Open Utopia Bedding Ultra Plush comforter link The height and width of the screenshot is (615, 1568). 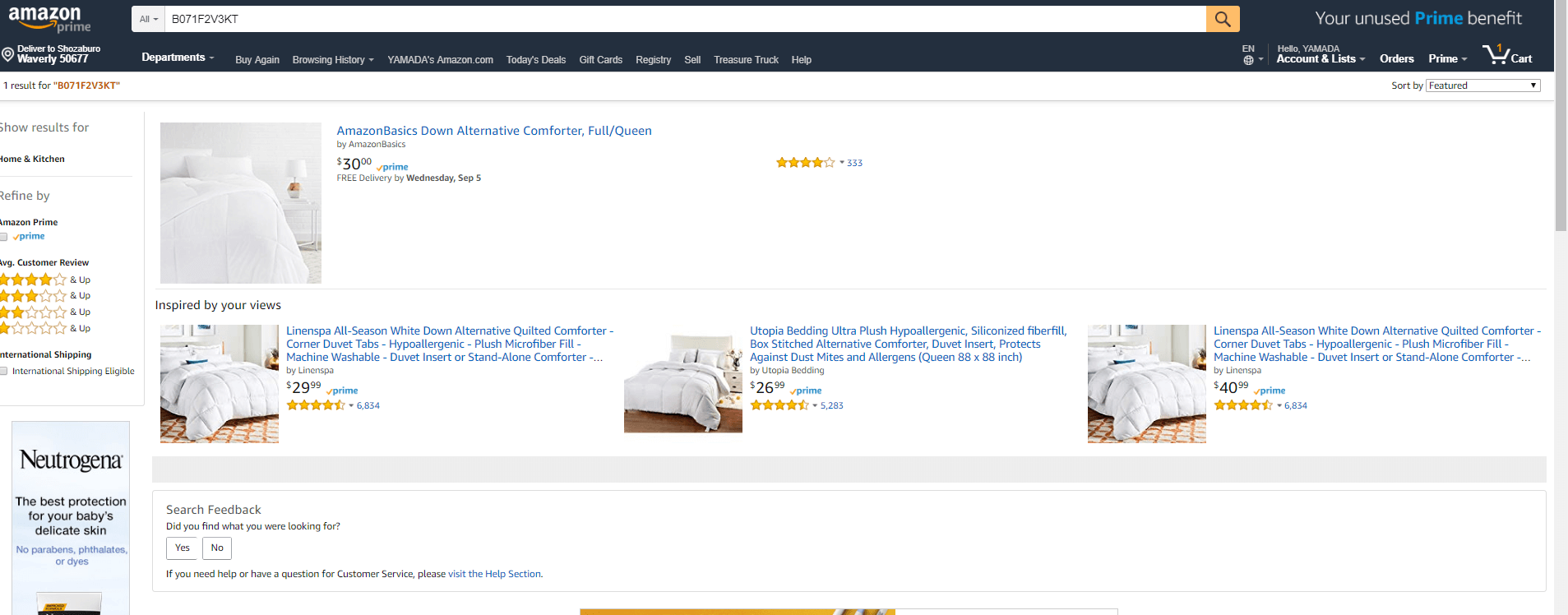908,344
